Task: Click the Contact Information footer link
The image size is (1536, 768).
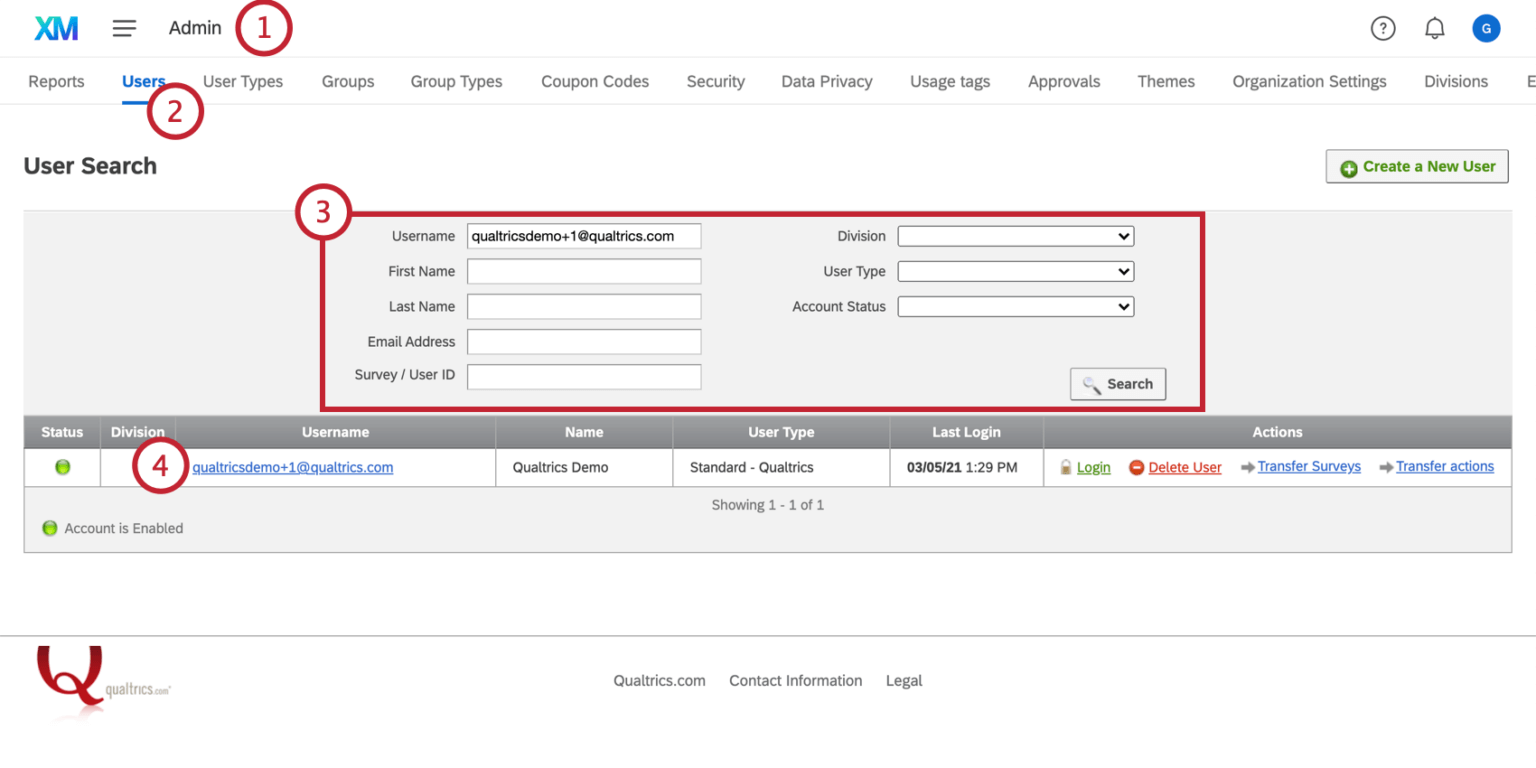Action: 796,681
